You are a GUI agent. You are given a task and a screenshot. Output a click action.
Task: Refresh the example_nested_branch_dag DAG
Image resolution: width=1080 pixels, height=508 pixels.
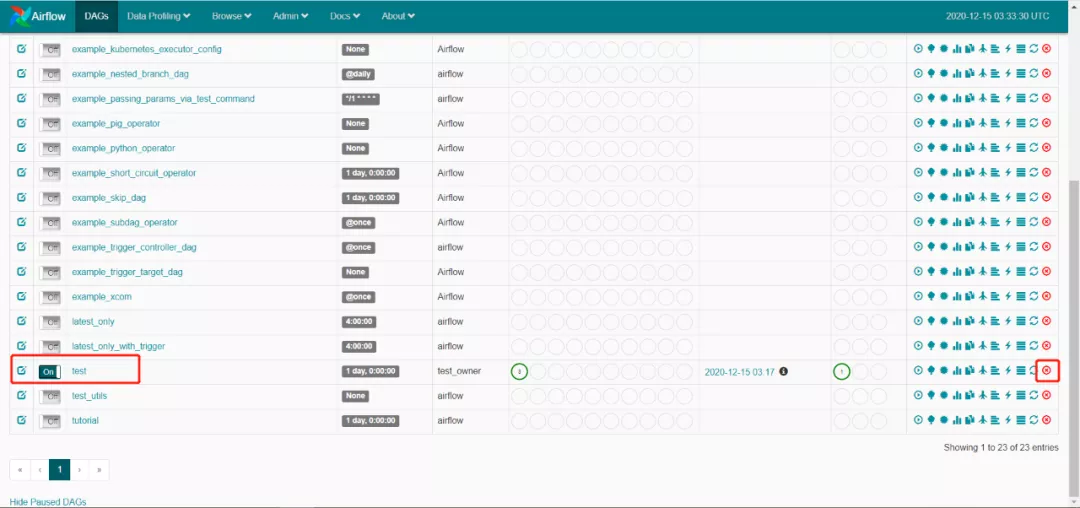coord(1034,74)
